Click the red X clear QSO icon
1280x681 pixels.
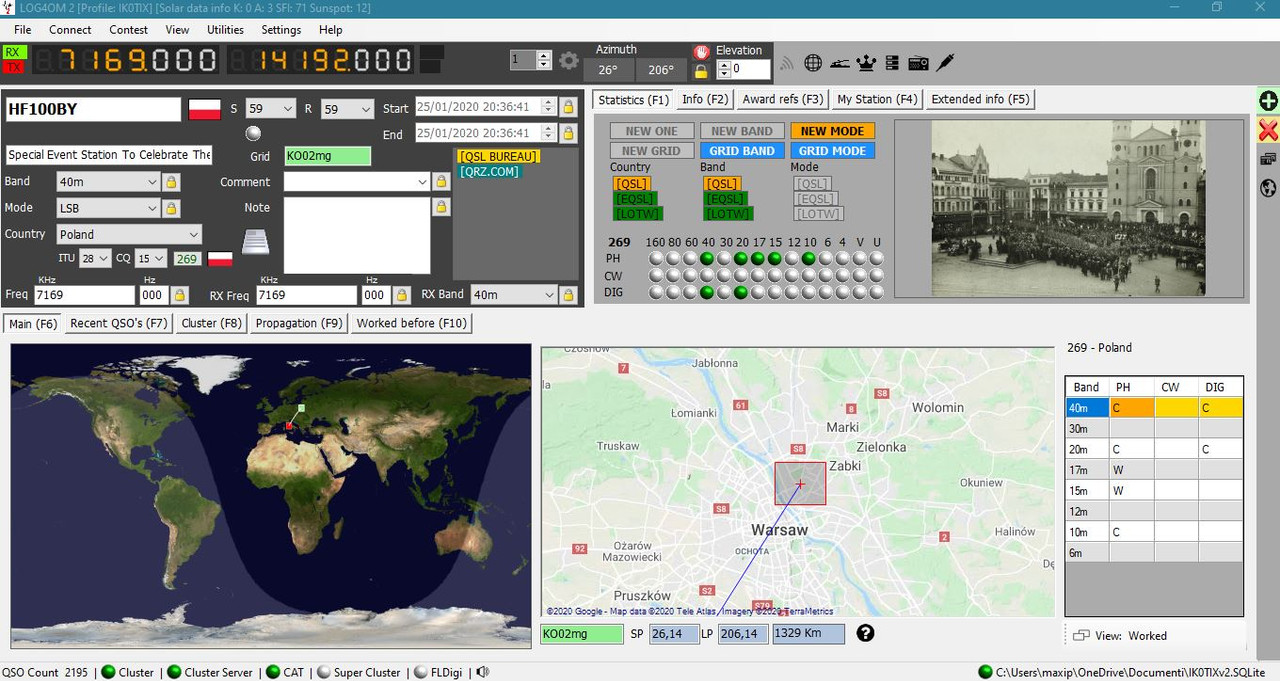(1268, 130)
